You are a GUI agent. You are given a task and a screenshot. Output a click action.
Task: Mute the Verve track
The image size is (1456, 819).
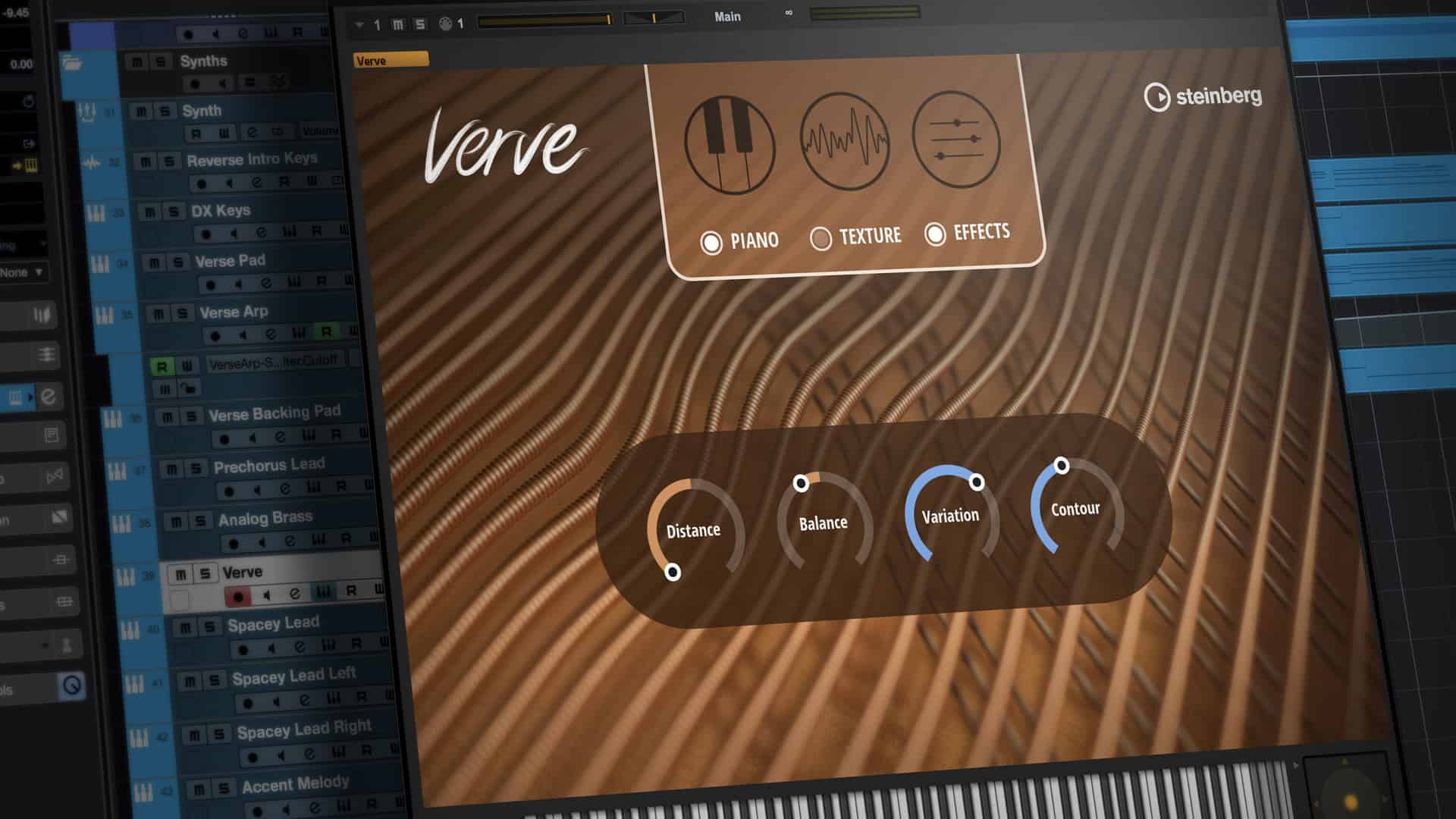point(180,575)
